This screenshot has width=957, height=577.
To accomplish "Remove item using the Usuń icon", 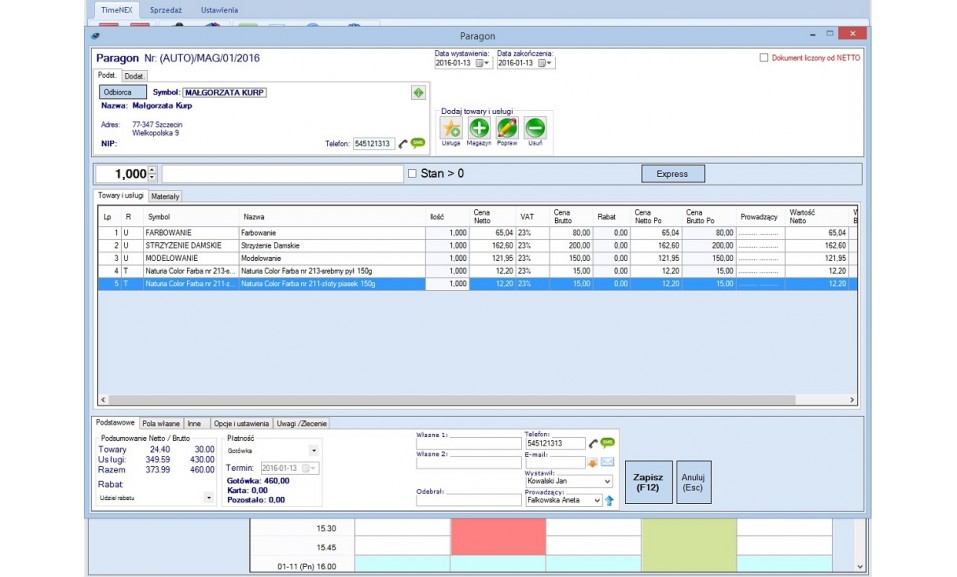I will coord(535,128).
